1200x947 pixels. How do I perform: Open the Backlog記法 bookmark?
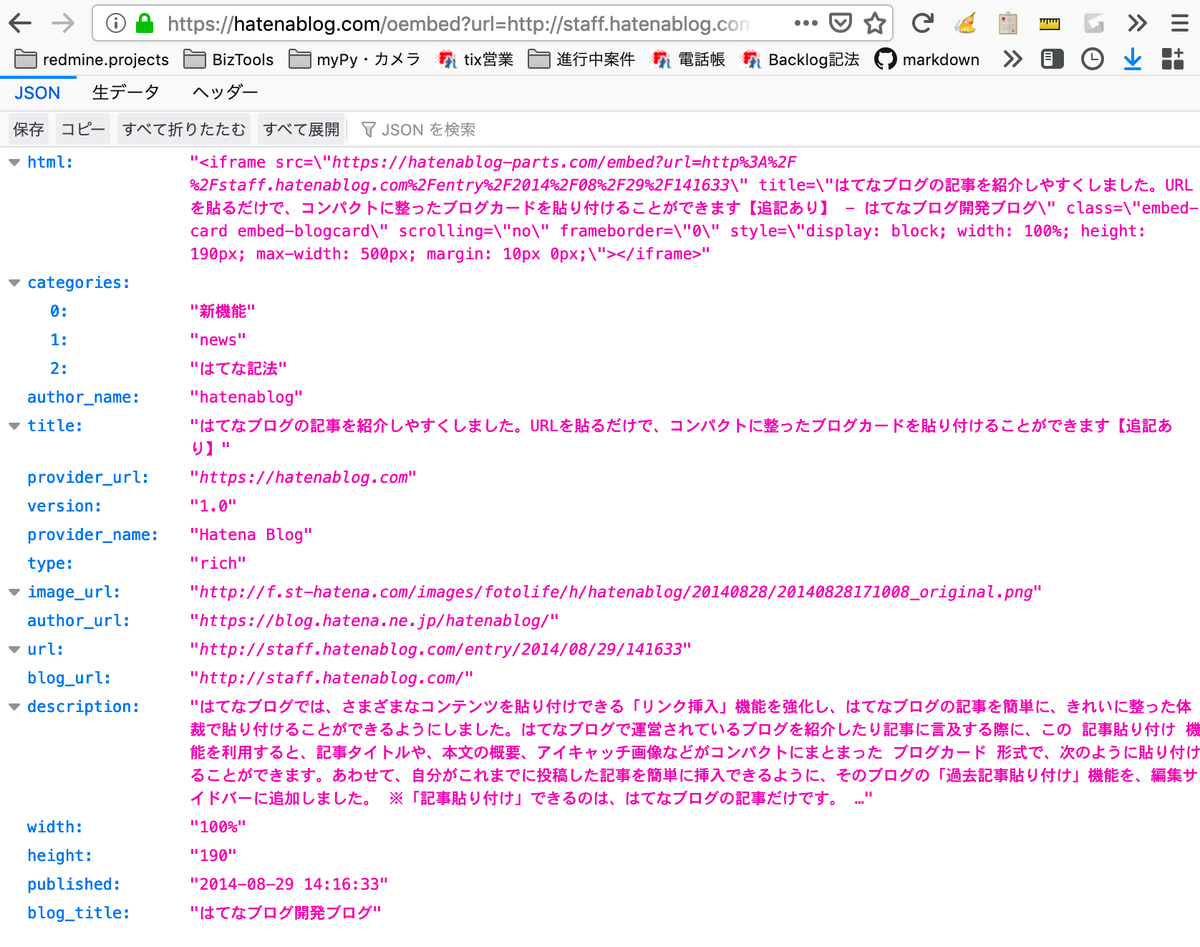(800, 59)
